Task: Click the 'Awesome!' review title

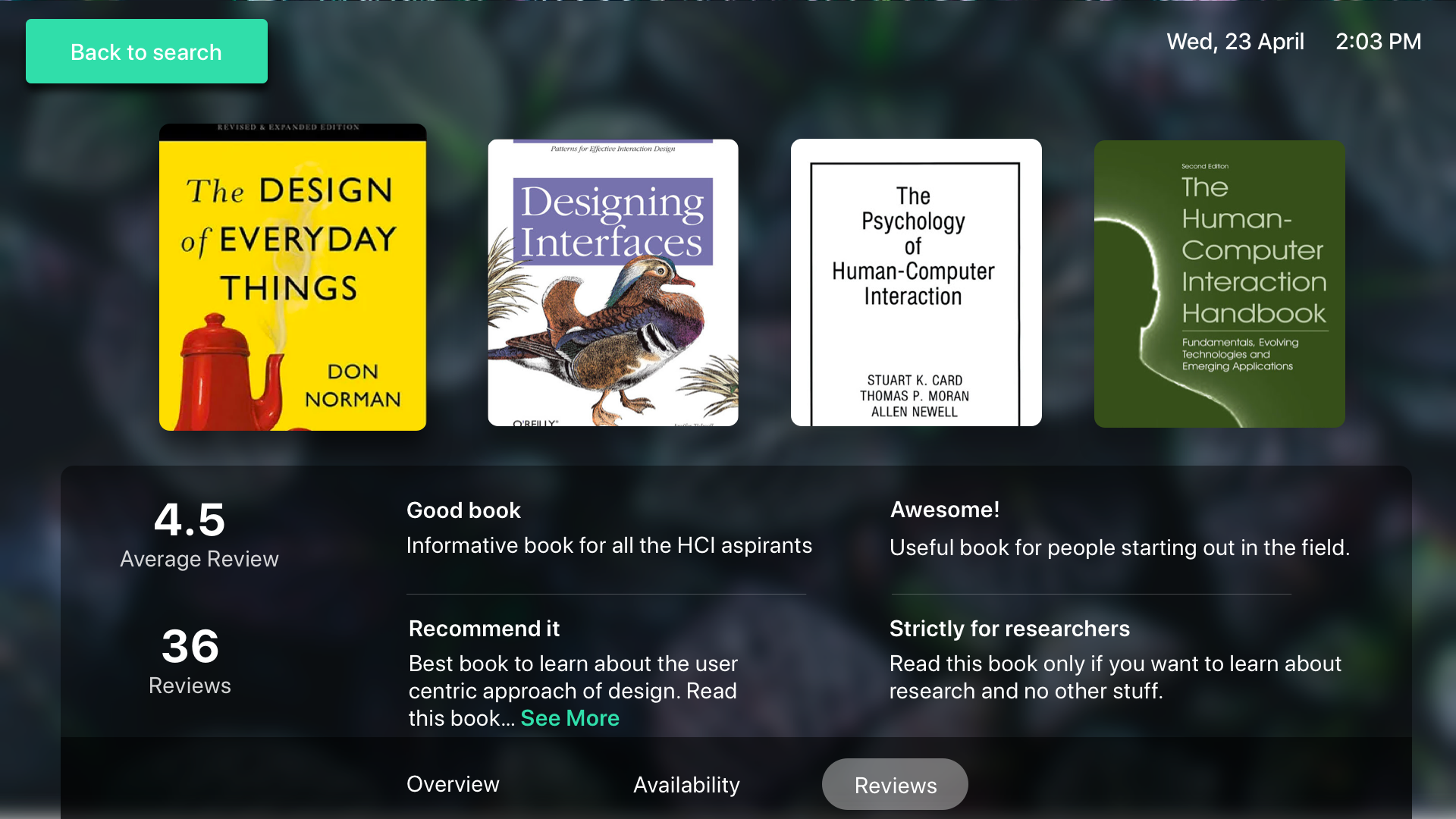Action: click(x=945, y=510)
